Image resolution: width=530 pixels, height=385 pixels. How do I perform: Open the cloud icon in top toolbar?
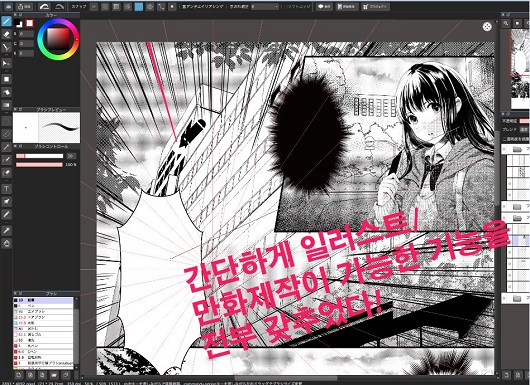[x=8, y=6]
